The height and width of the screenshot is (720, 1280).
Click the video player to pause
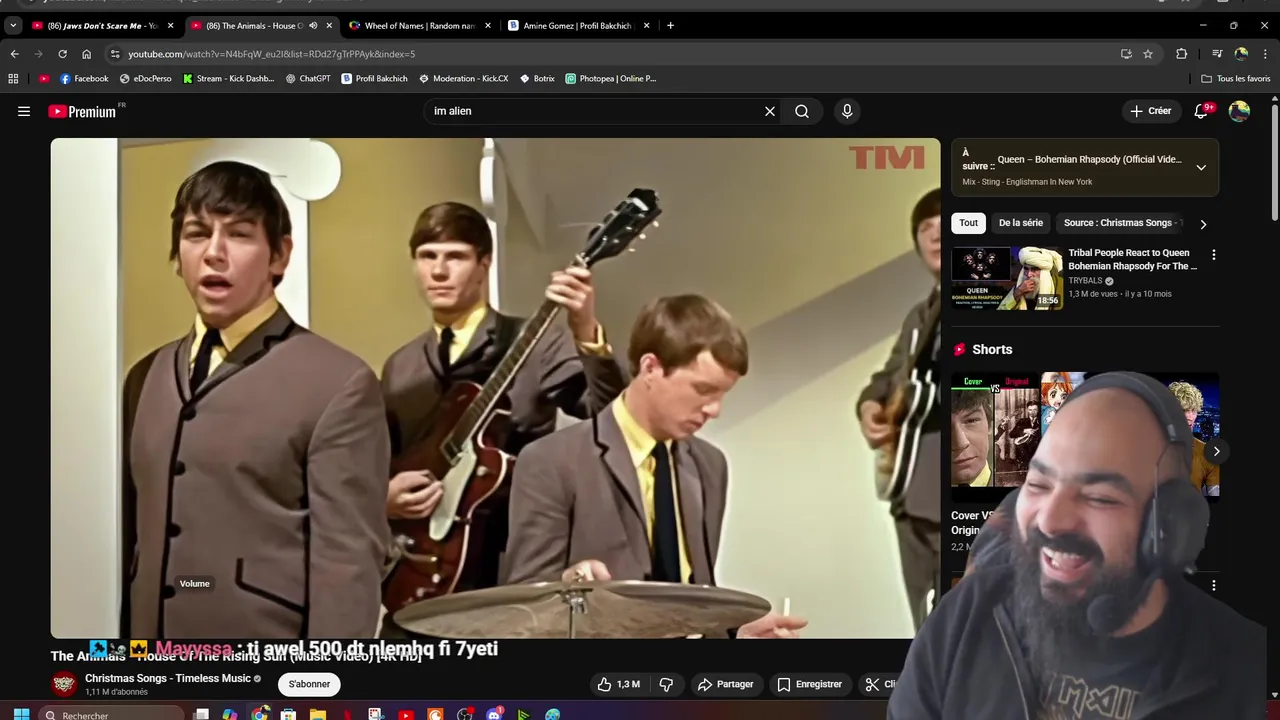[x=495, y=388]
